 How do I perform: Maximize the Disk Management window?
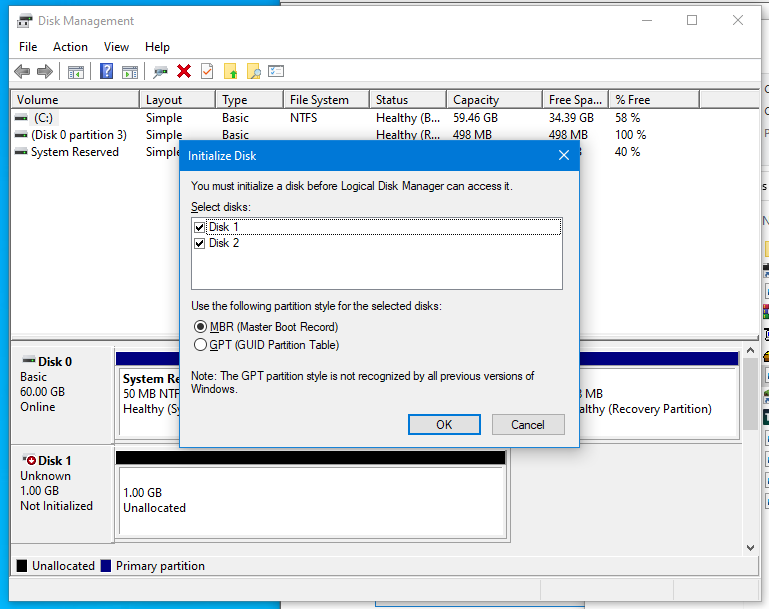pos(692,21)
